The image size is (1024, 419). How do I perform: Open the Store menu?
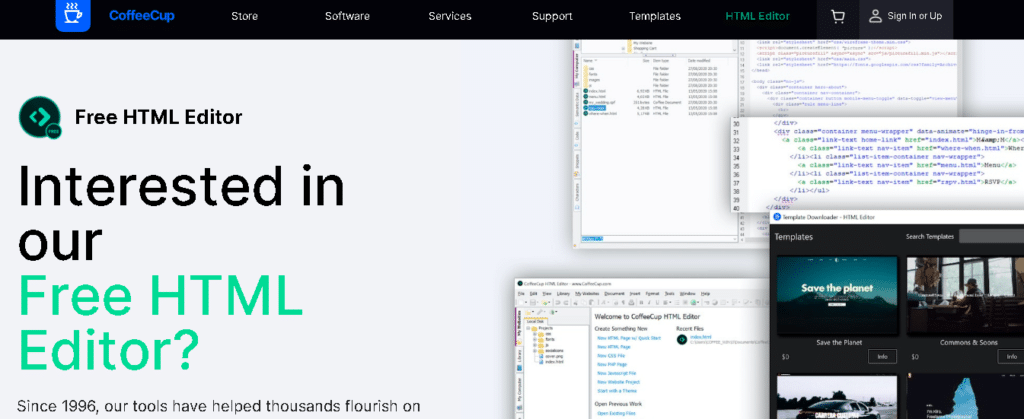244,16
